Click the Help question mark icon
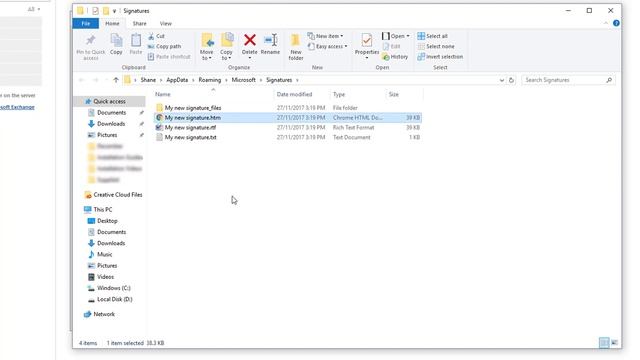The width and height of the screenshot is (640, 360). [x=616, y=23]
